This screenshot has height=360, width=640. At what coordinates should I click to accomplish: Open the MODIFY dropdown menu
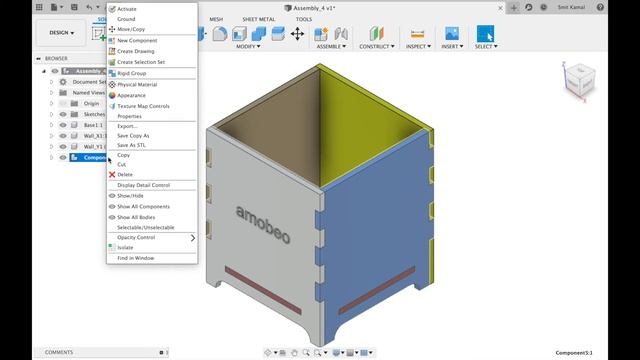pyautogui.click(x=248, y=47)
